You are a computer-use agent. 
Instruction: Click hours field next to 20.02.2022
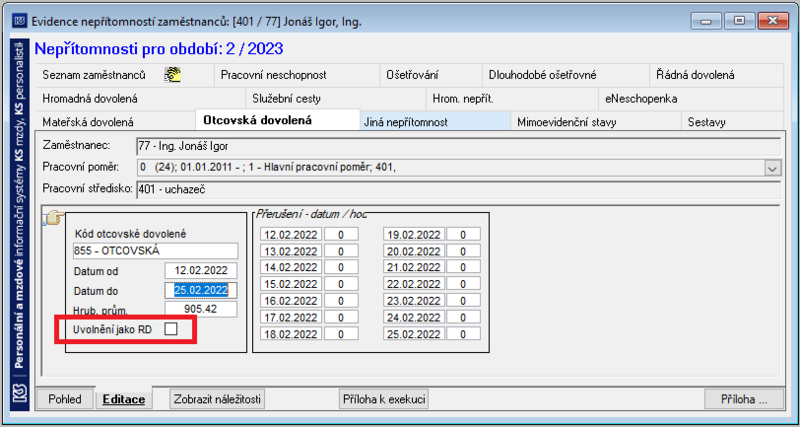tap(463, 252)
